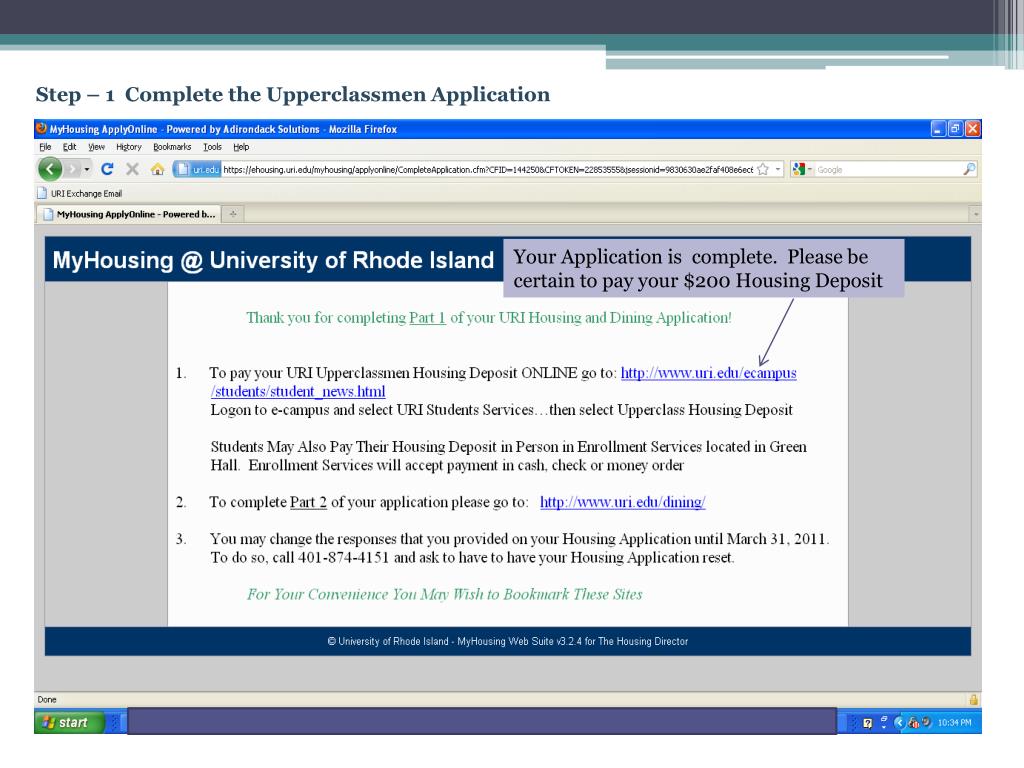The image size is (1024, 768).
Task: Click the /students/student_news.html link
Action: click(298, 391)
